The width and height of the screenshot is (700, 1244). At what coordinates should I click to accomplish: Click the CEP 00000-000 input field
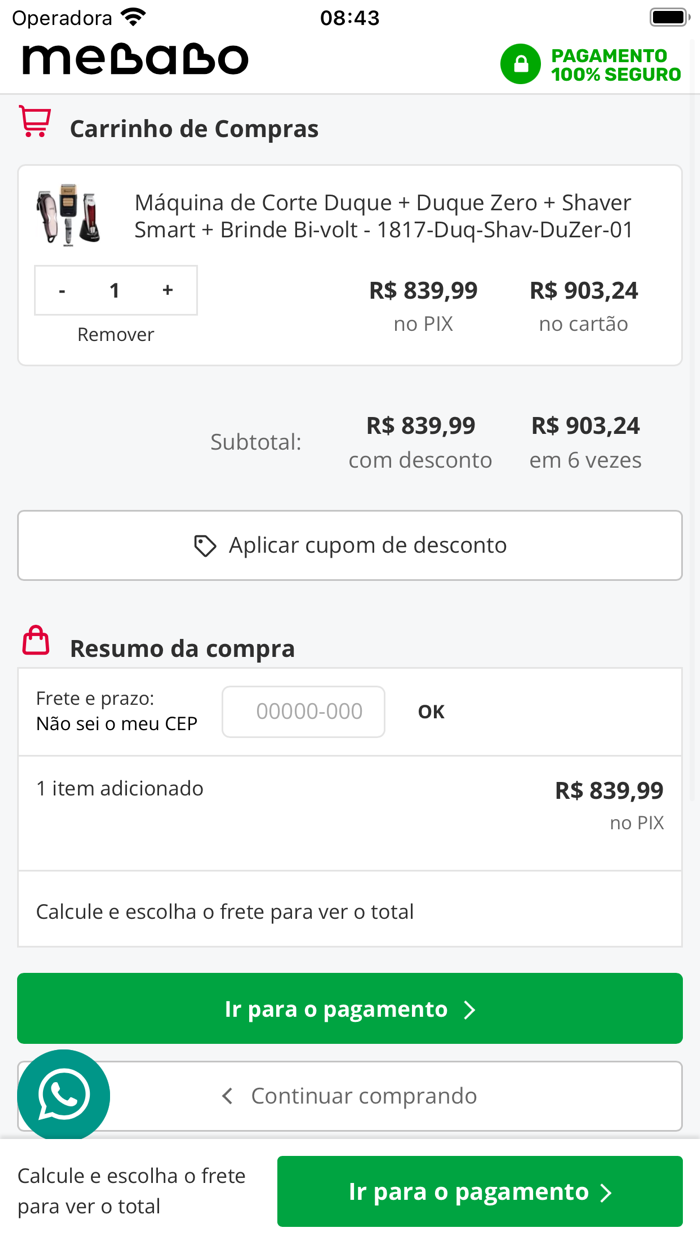303,711
